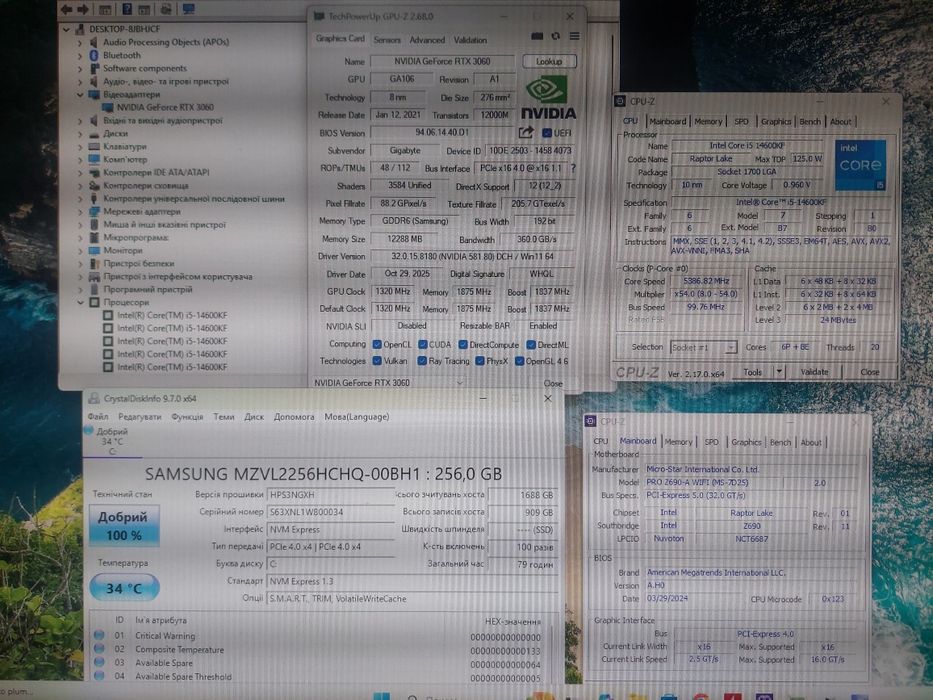Viewport: 933px width, 700px height.
Task: Open the Файл menu in CrystalDiskInfo
Action: point(98,417)
